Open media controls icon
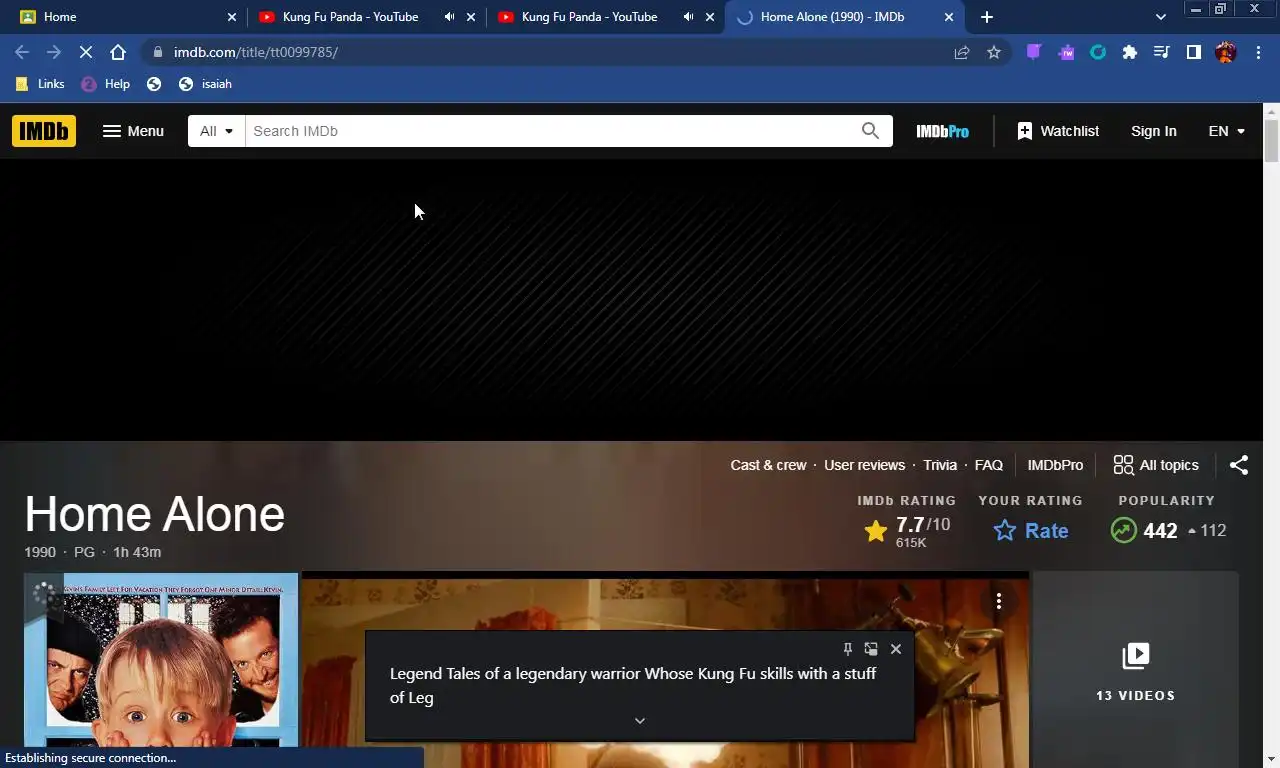 coord(1162,52)
